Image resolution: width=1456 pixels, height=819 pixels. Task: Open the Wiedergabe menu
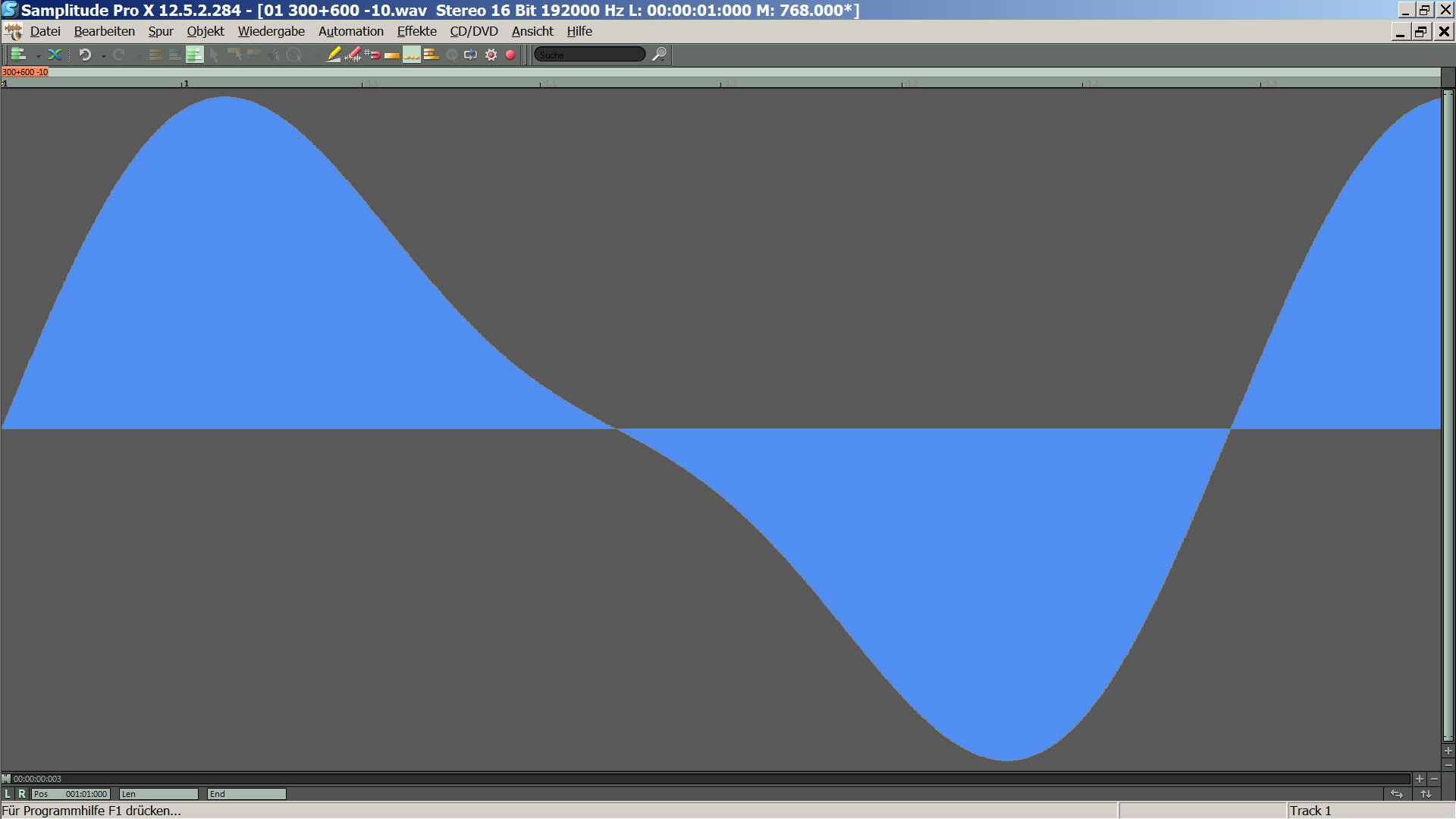271,31
